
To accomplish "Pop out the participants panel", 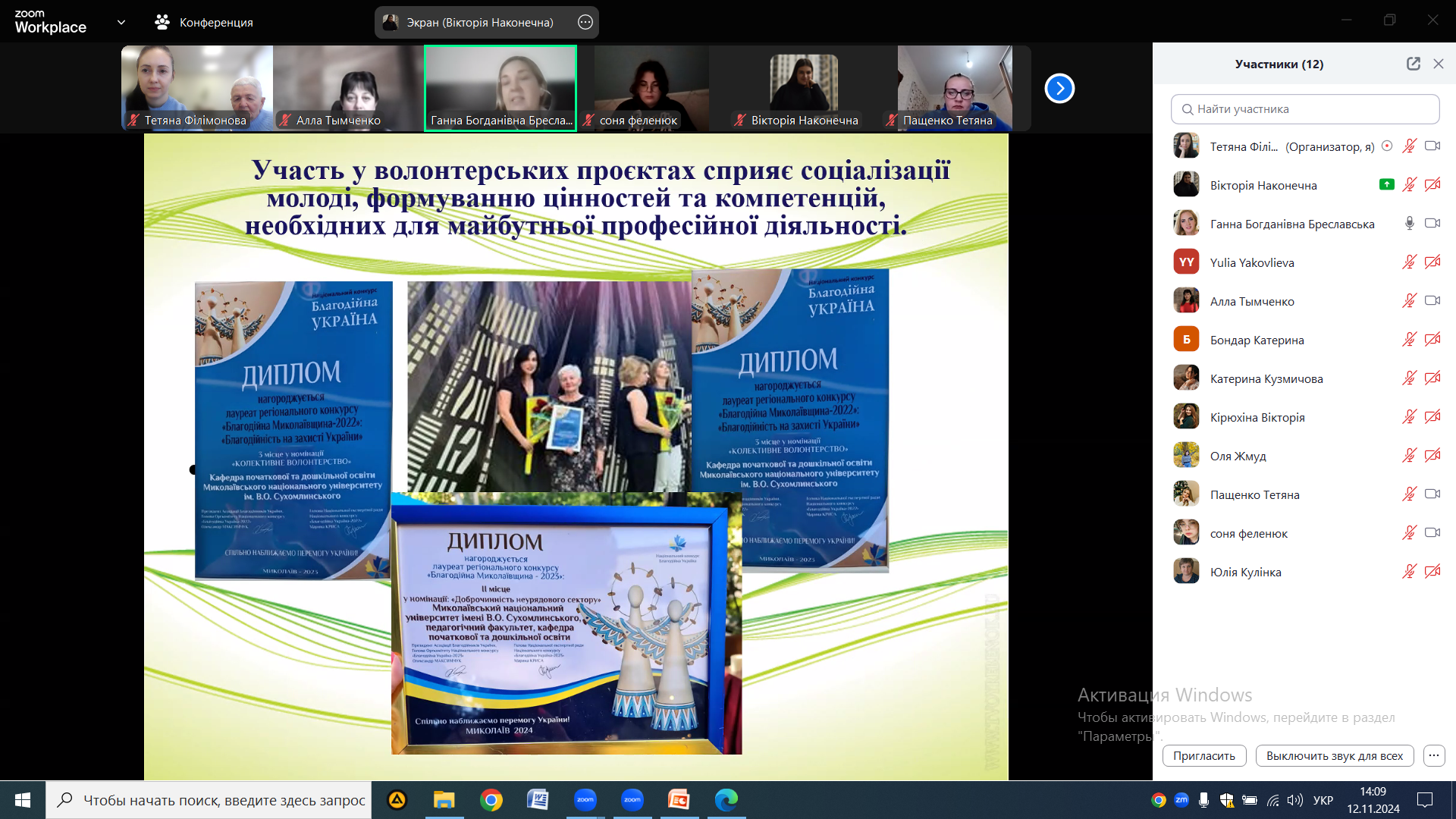I will click(1413, 64).
